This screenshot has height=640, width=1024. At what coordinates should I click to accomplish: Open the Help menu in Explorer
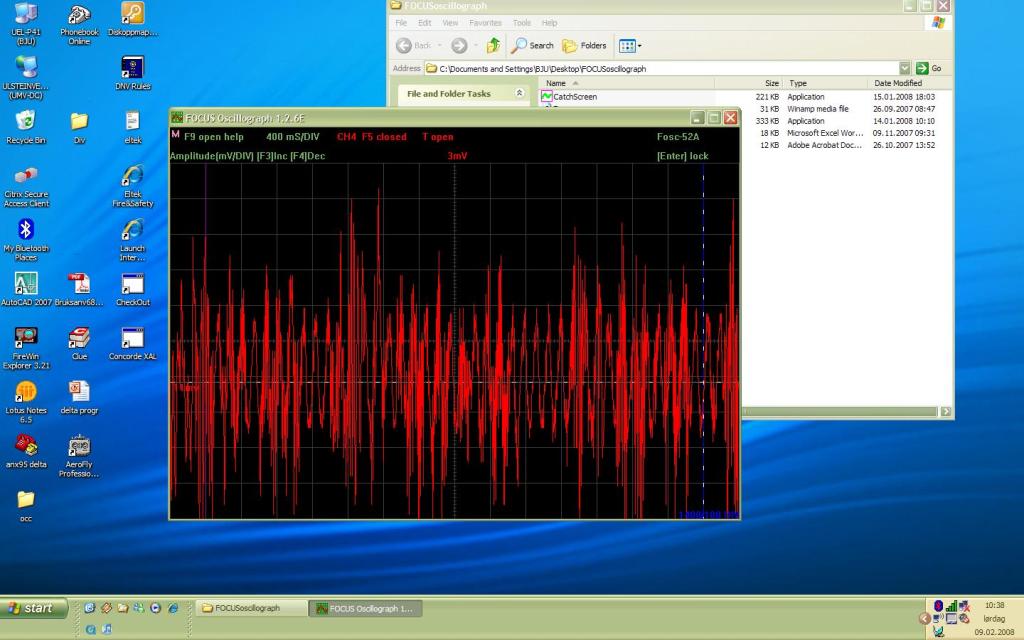(549, 23)
